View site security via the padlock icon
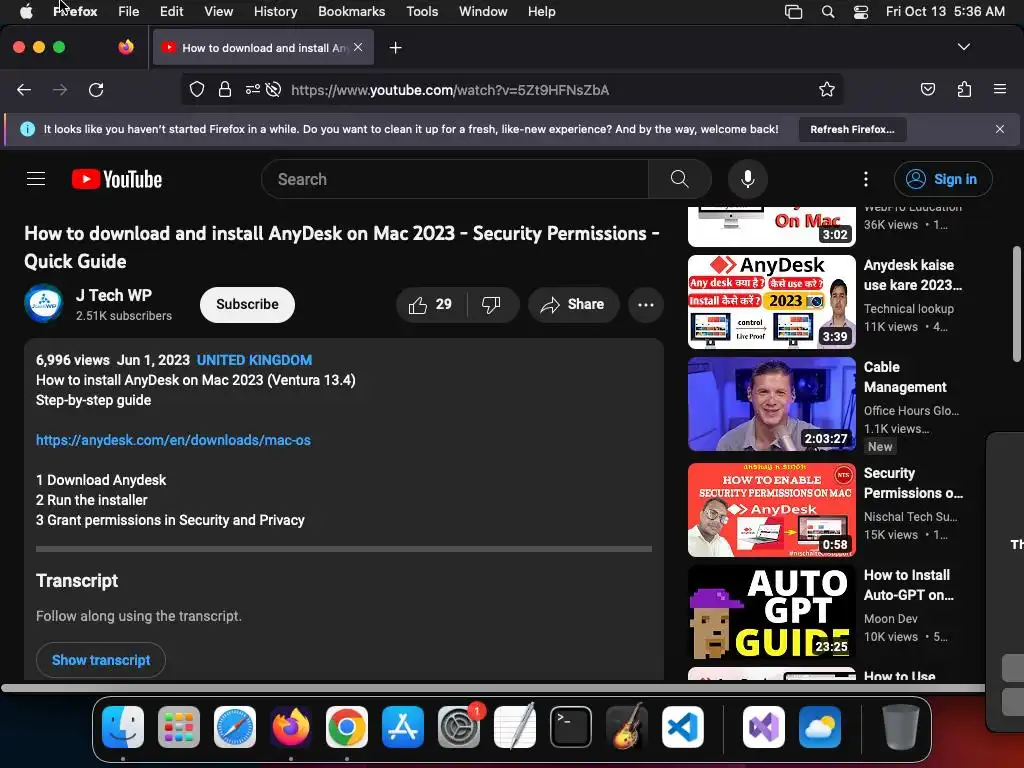 225,89
